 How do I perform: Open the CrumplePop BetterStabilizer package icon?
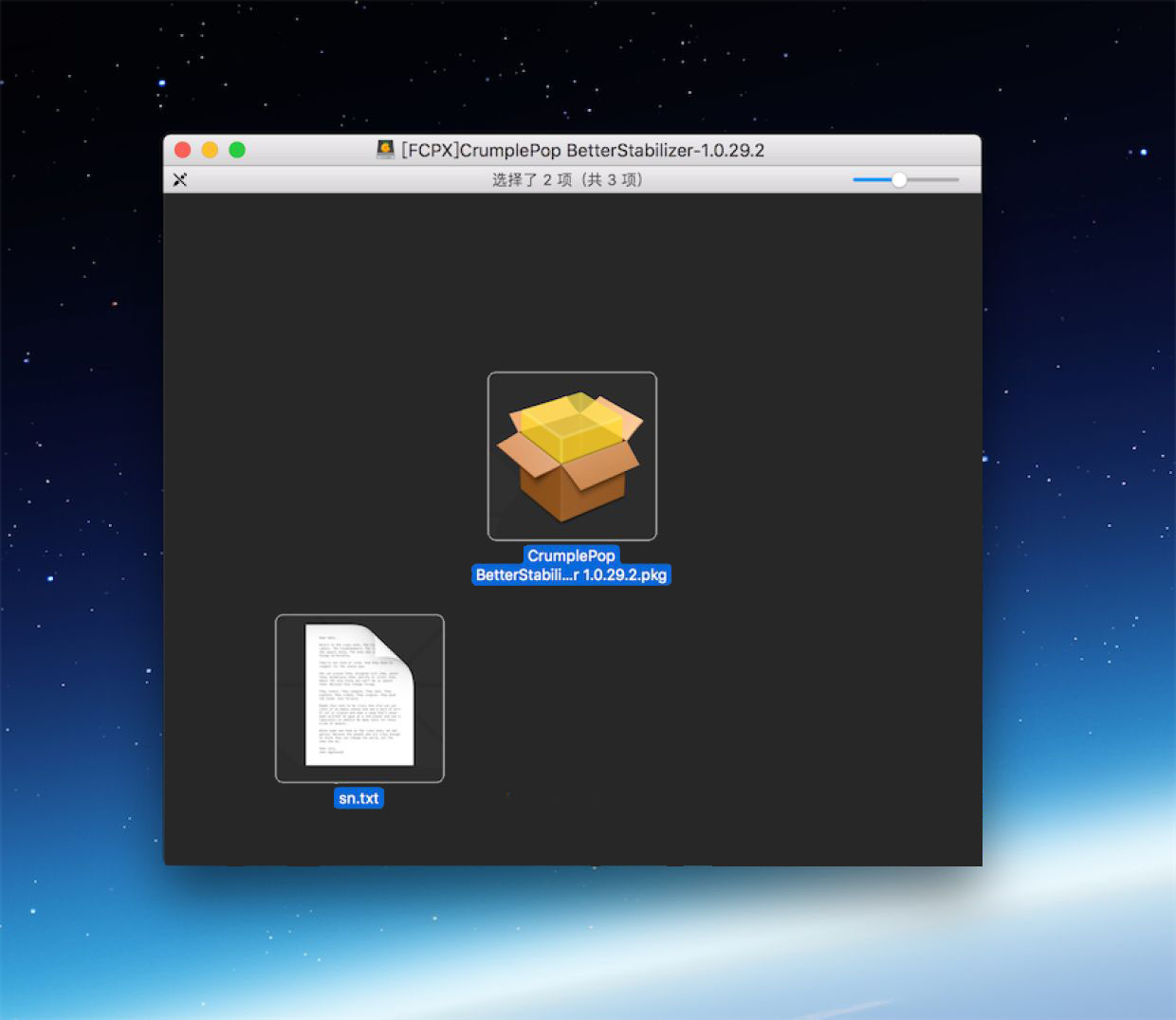pos(572,456)
